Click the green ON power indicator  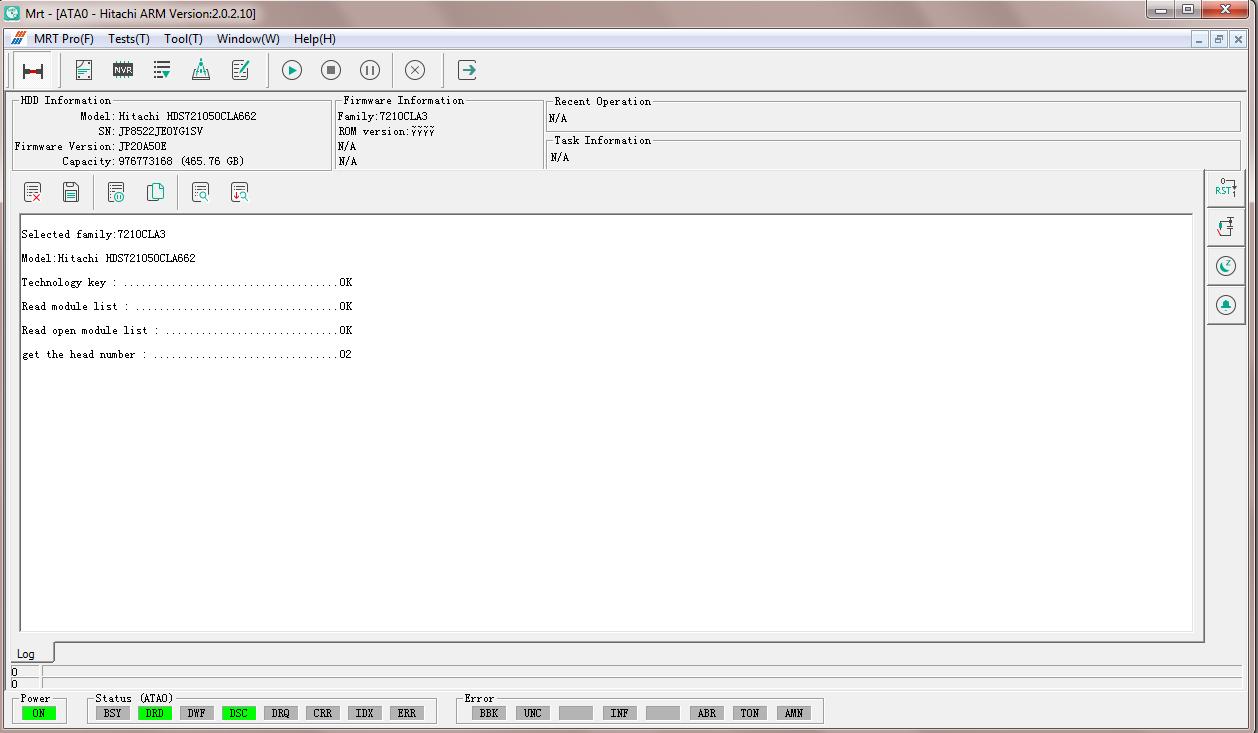[x=39, y=713]
